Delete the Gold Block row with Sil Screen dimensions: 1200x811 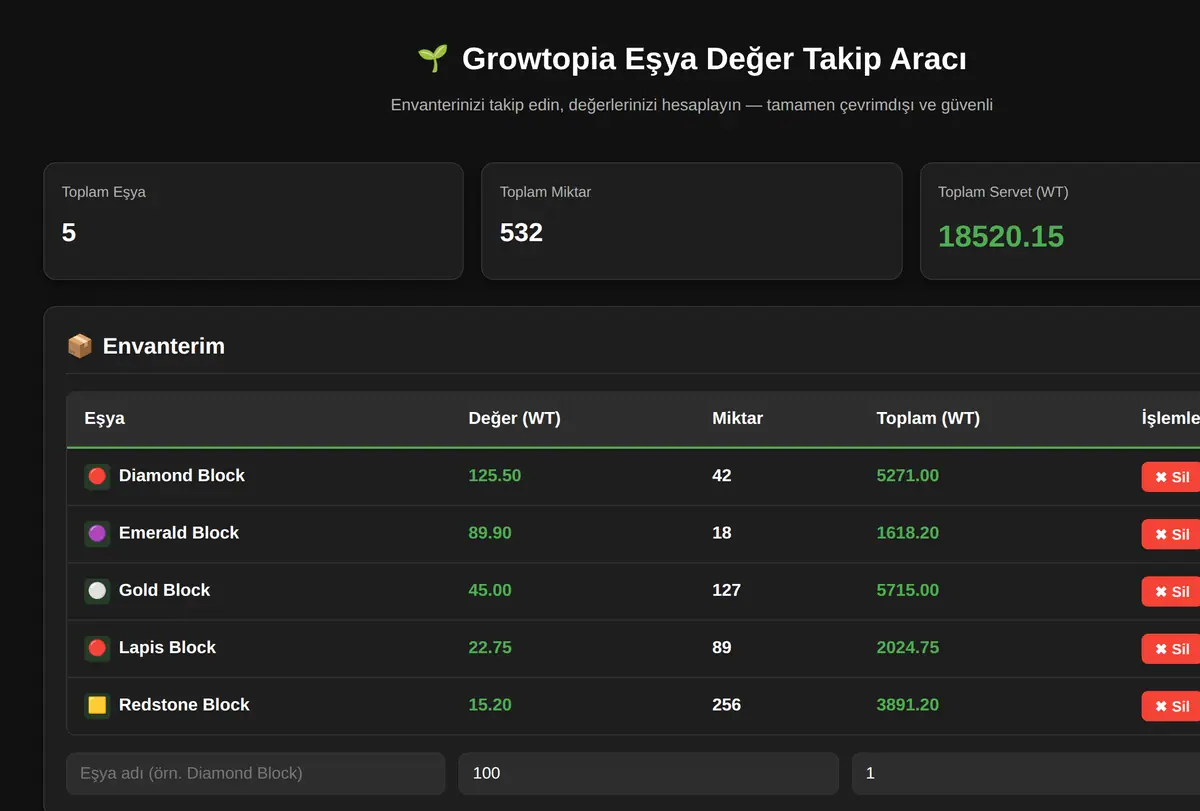click(1171, 591)
